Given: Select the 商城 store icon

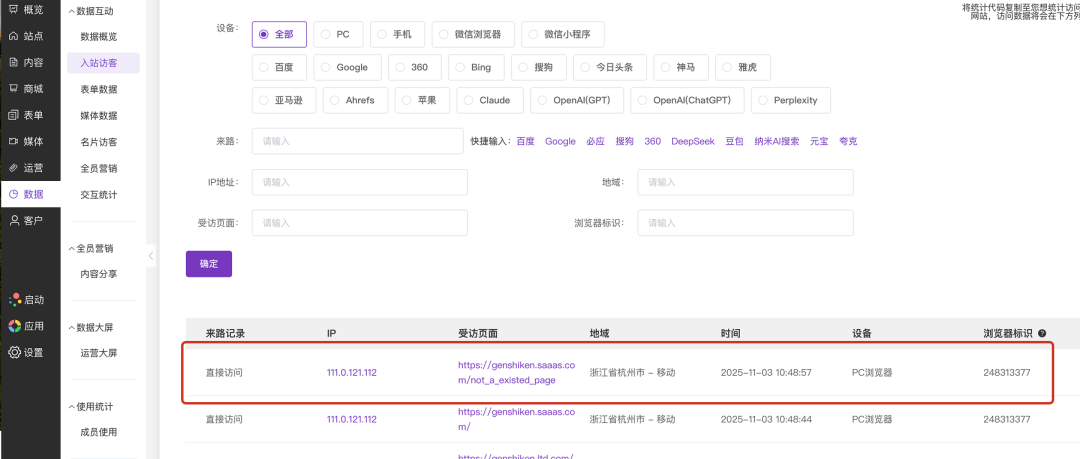Looking at the screenshot, I should tap(14, 88).
